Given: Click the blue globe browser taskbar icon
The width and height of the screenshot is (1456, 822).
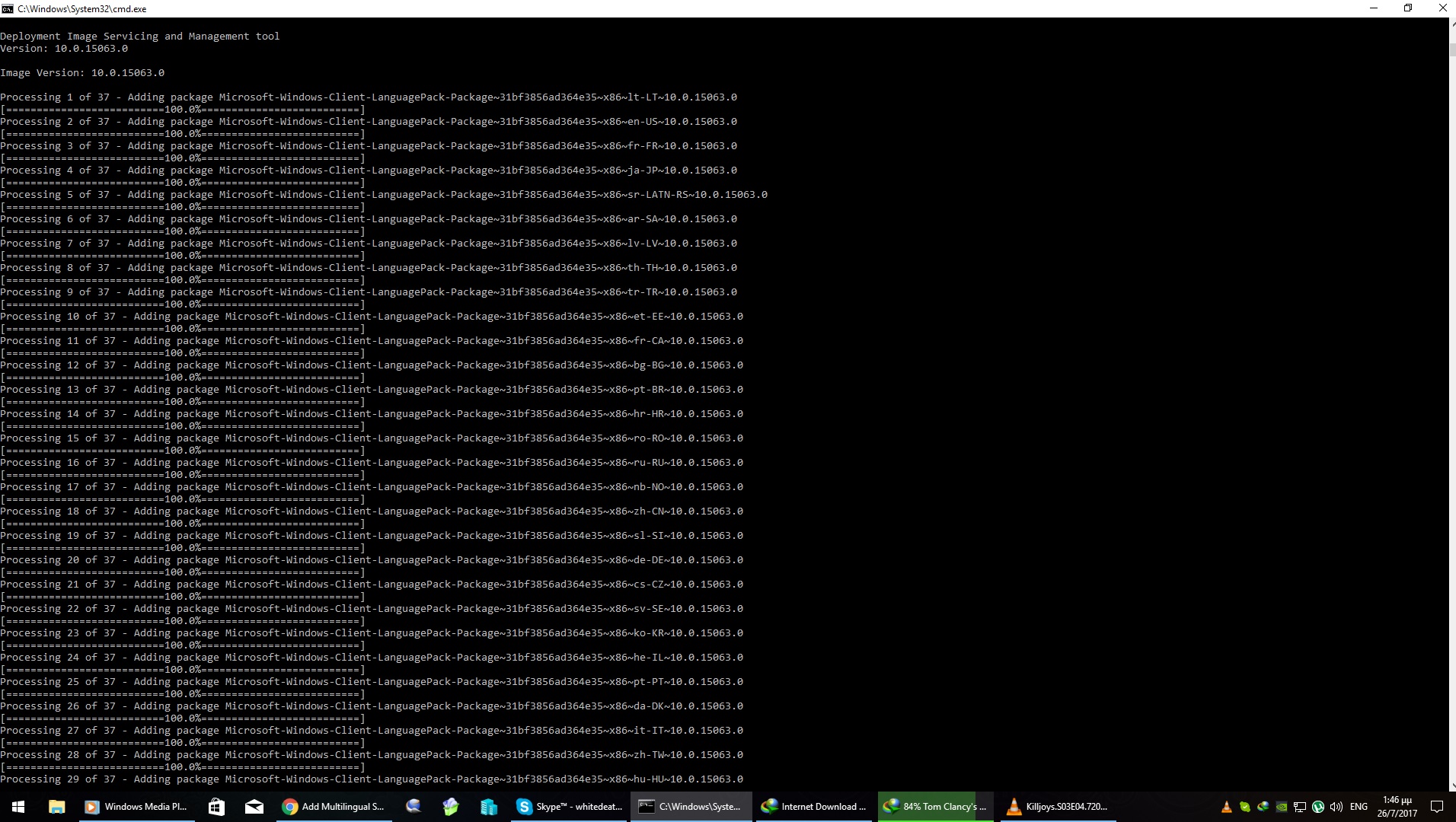Looking at the screenshot, I should (413, 807).
